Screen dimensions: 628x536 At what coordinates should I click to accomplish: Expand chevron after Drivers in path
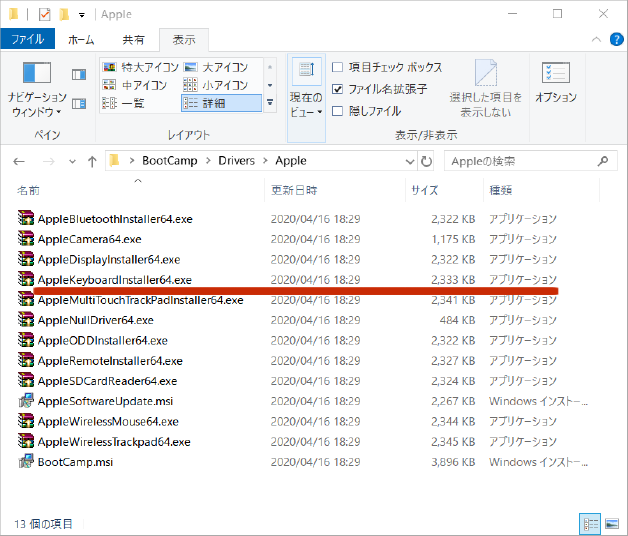point(265,161)
